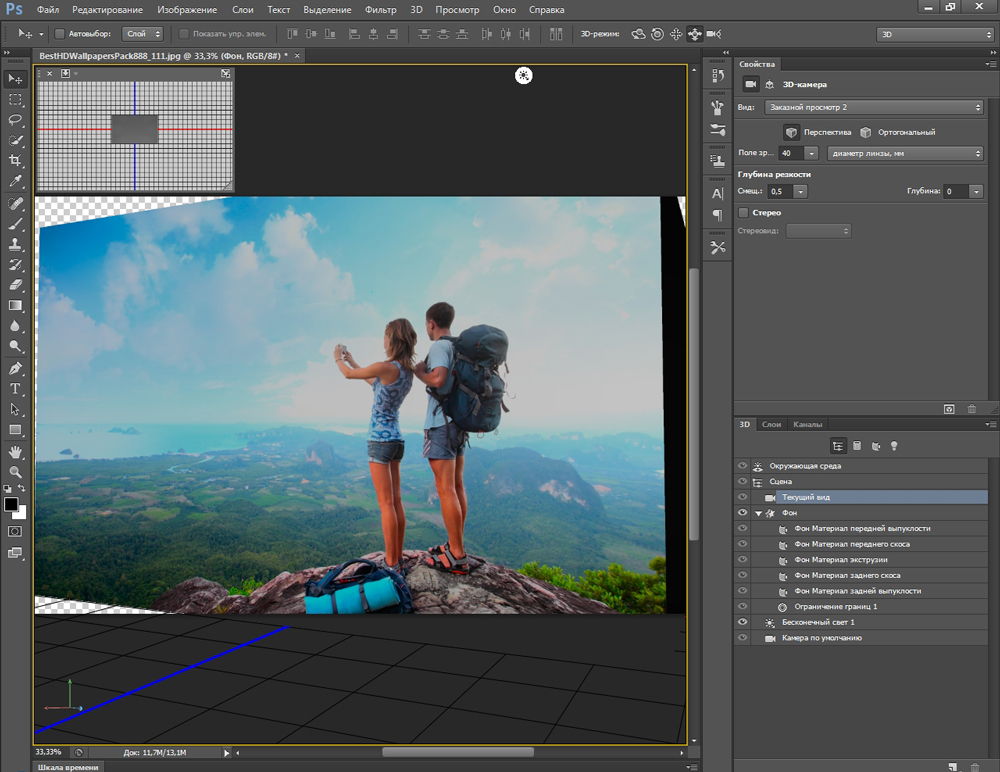The height and width of the screenshot is (772, 1000).
Task: Collapse the Фон tree item
Action: coord(758,513)
